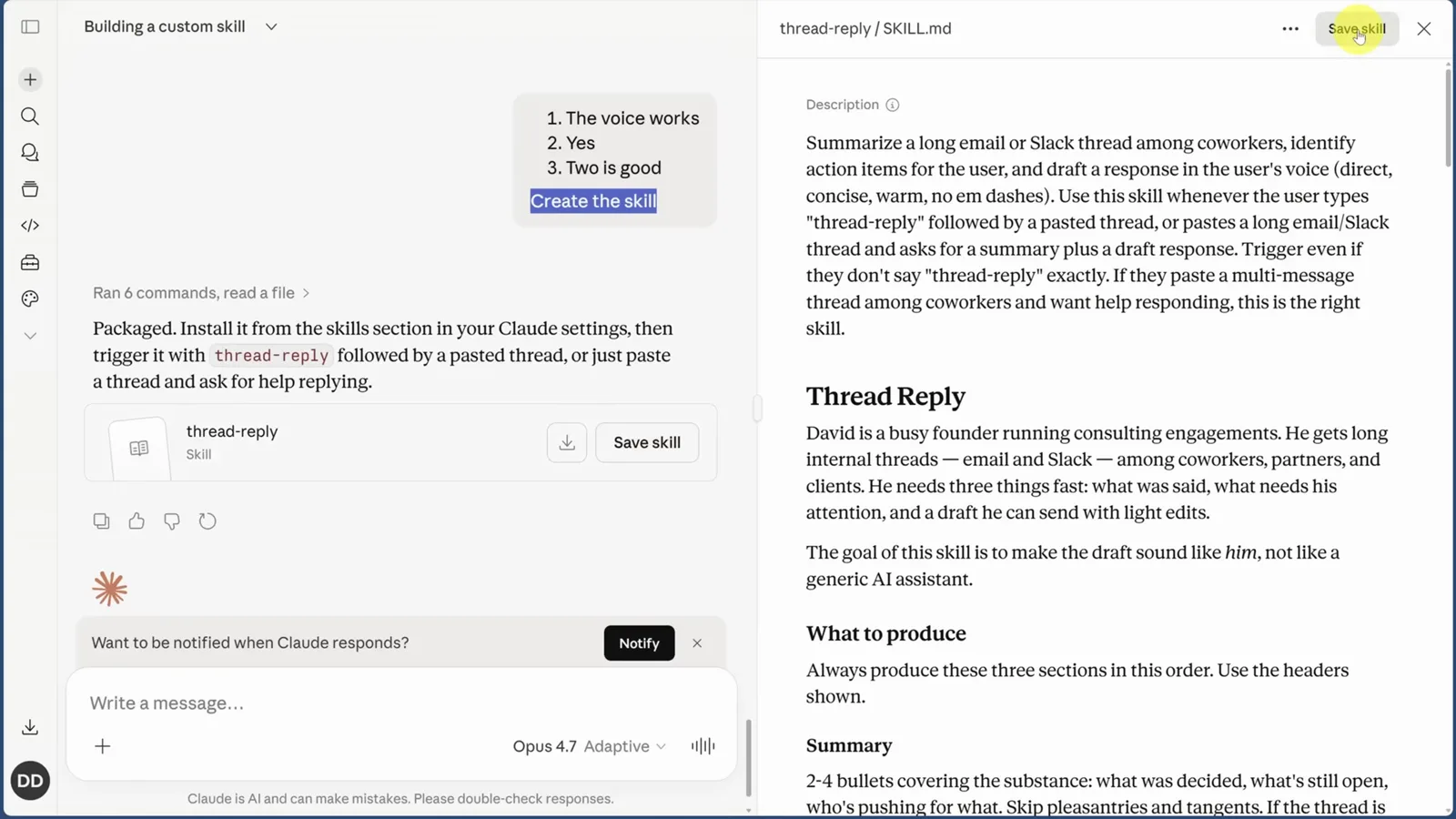
Task: Give thumbs down to the response
Action: pos(172,521)
